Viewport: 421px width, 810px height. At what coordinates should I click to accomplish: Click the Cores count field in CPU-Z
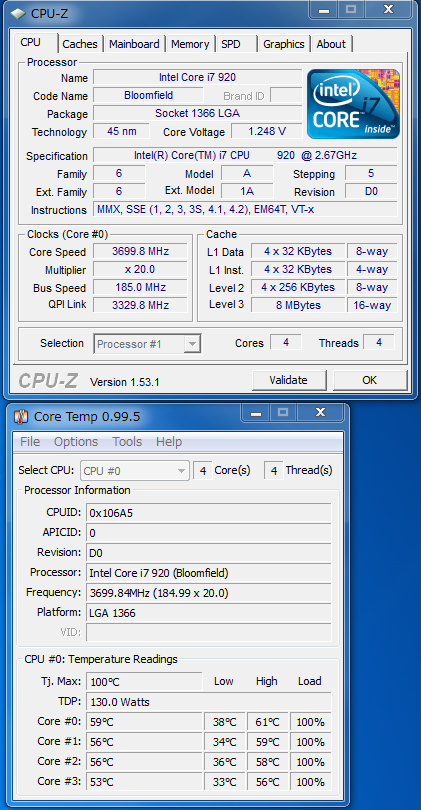[286, 342]
